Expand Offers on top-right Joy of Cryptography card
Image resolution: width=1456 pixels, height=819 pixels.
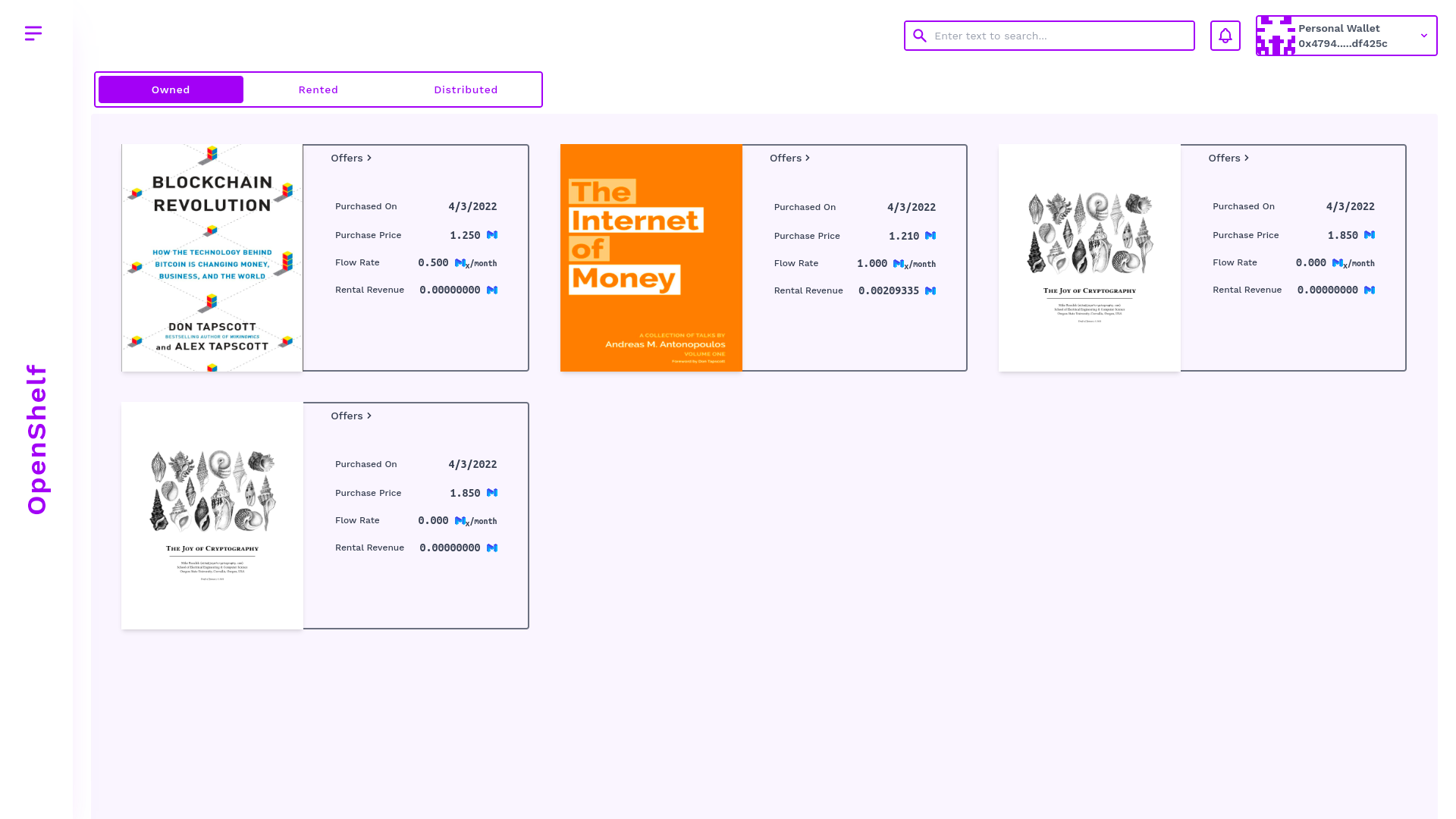(x=1228, y=158)
